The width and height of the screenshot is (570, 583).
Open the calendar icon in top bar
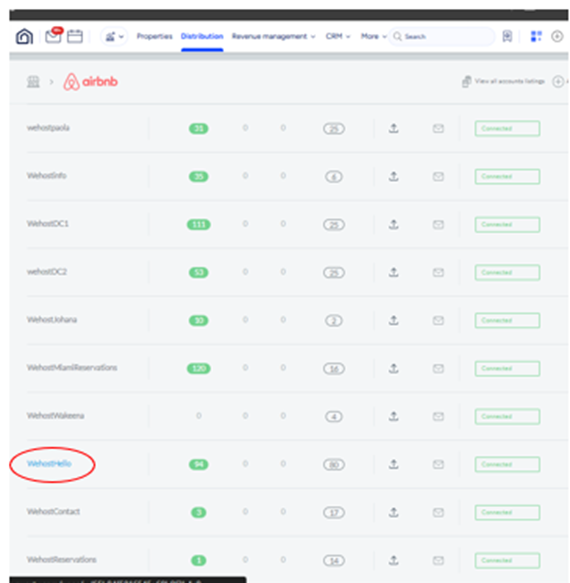(75, 36)
